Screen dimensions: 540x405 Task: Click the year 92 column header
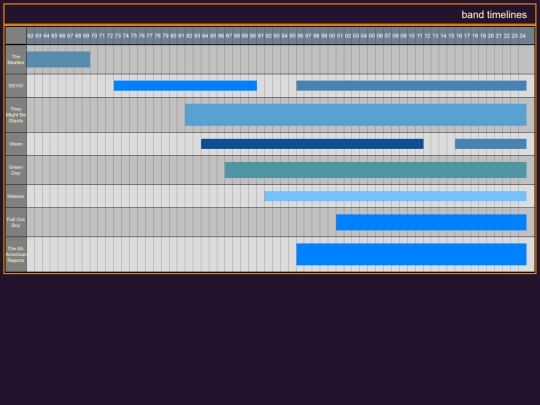[x=268, y=36]
